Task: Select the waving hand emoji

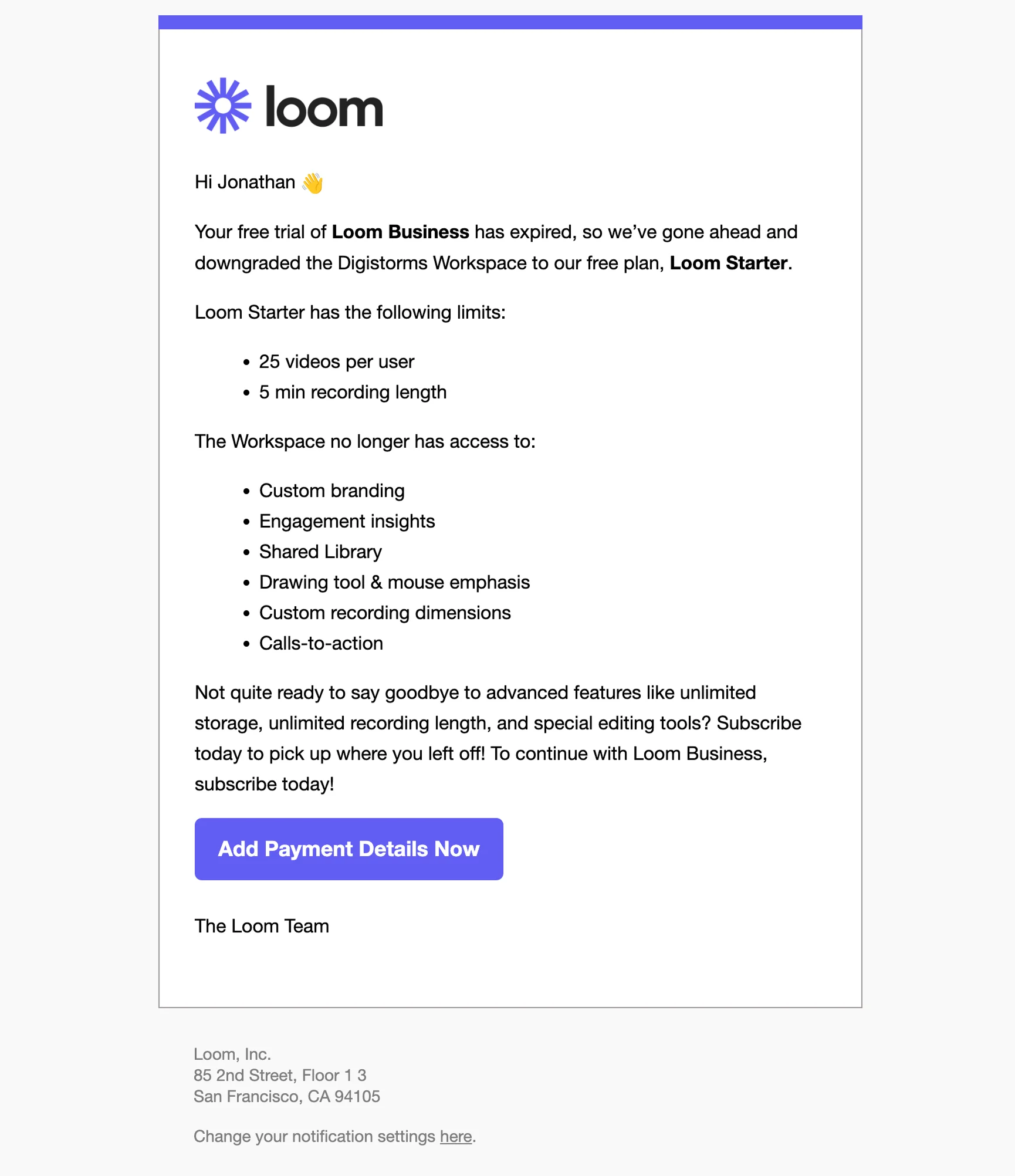Action: pyautogui.click(x=313, y=183)
